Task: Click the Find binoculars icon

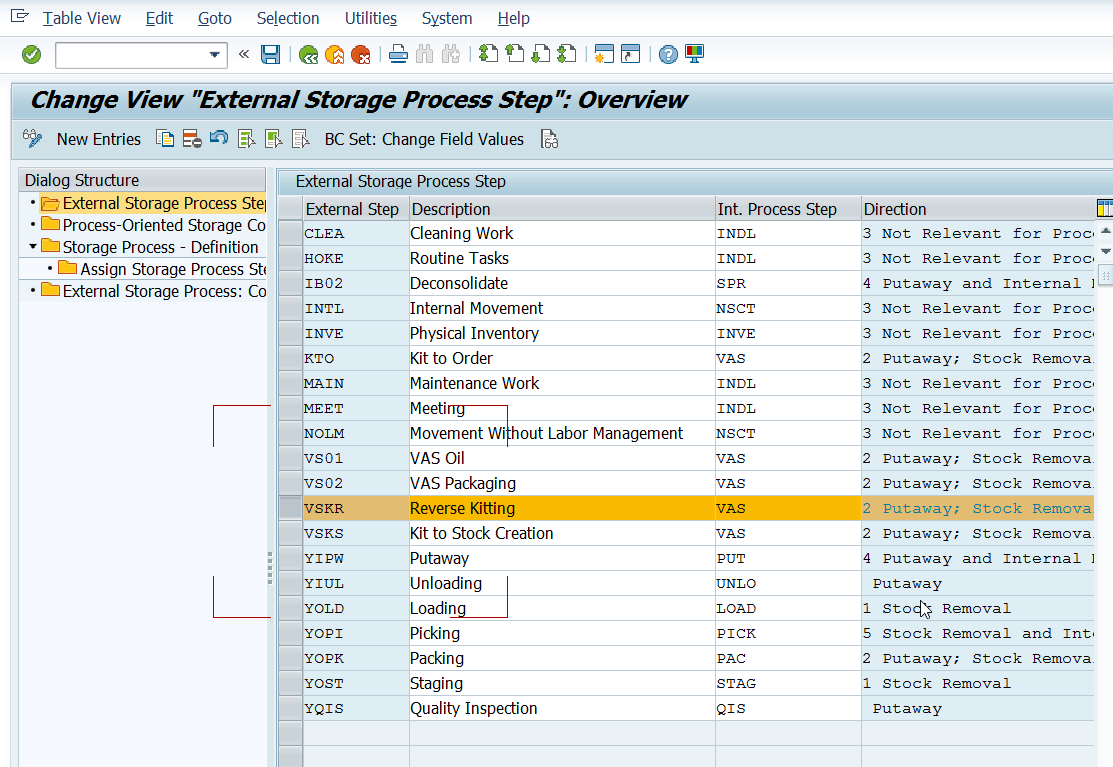Action: click(x=424, y=55)
